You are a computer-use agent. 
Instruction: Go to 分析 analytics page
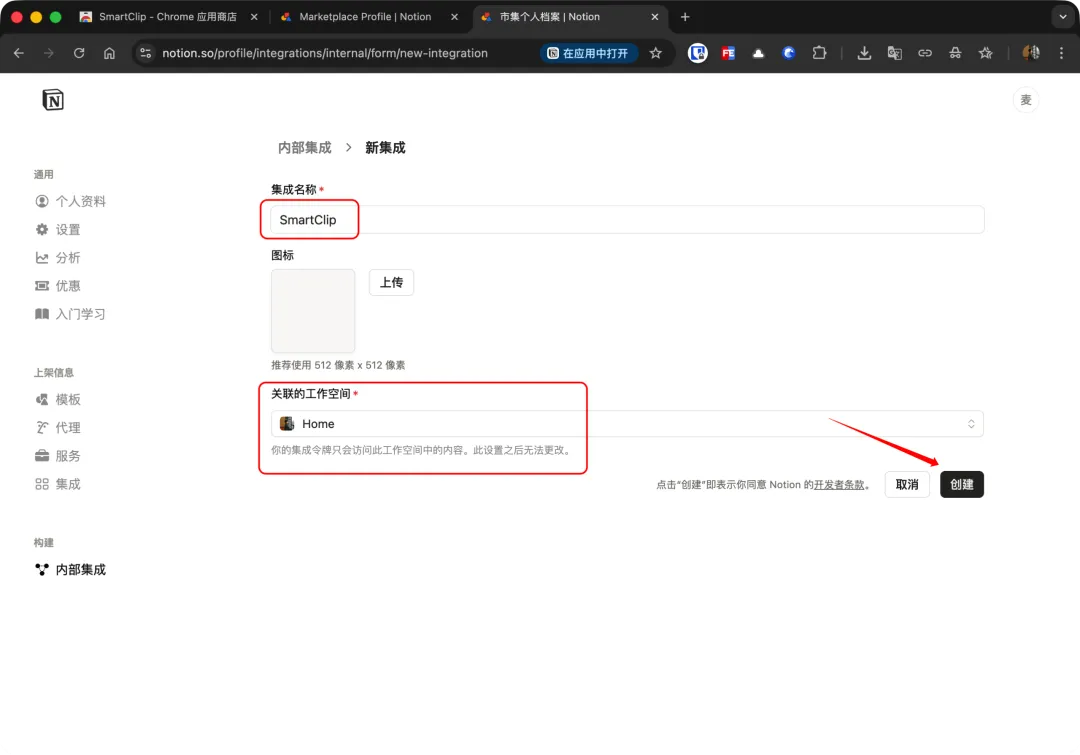[x=58, y=258]
